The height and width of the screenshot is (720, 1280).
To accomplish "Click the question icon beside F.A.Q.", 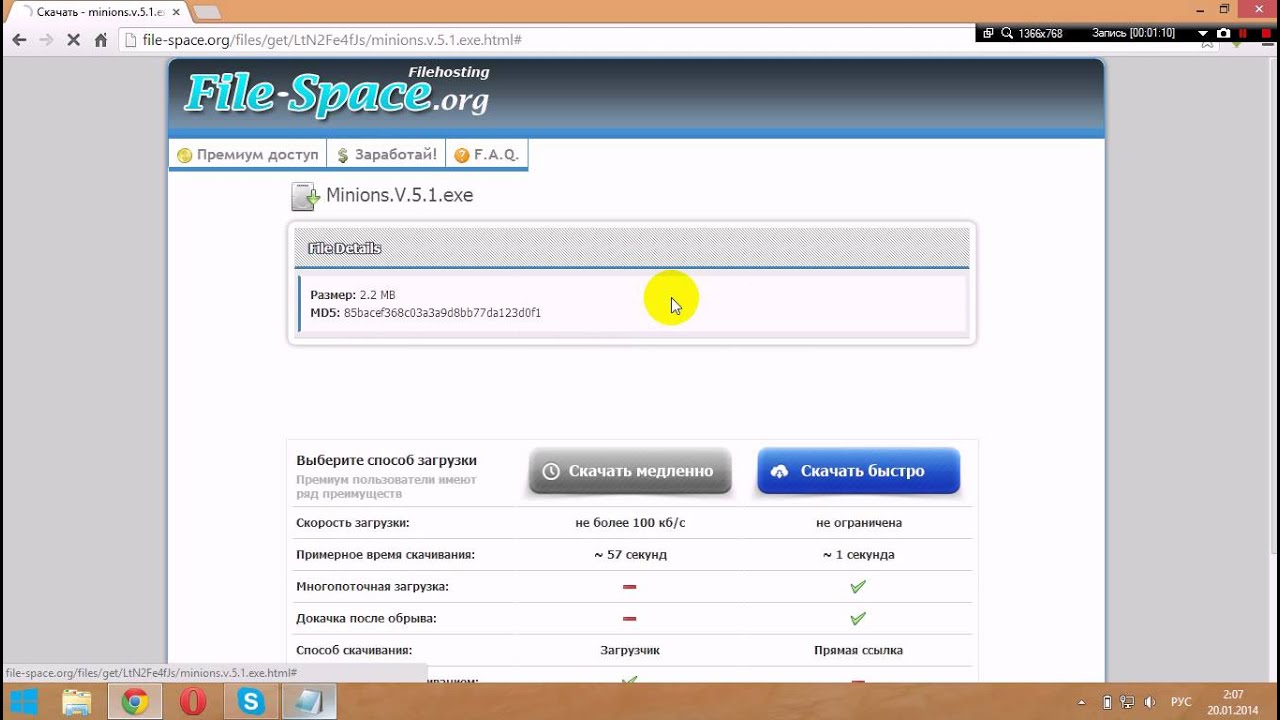I will click(x=461, y=155).
